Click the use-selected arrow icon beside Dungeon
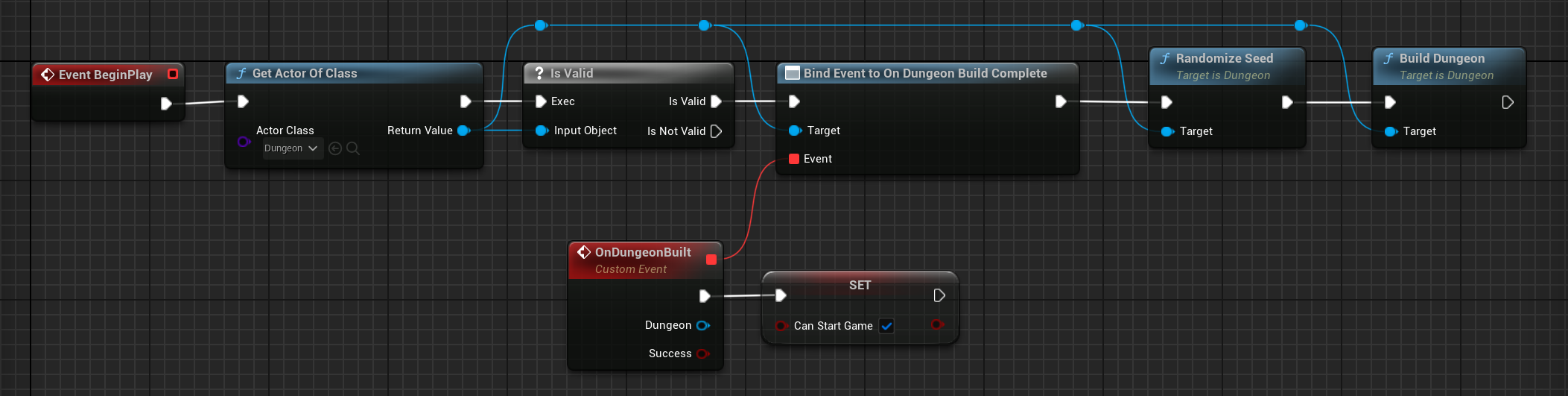1568x396 pixels. [x=335, y=148]
